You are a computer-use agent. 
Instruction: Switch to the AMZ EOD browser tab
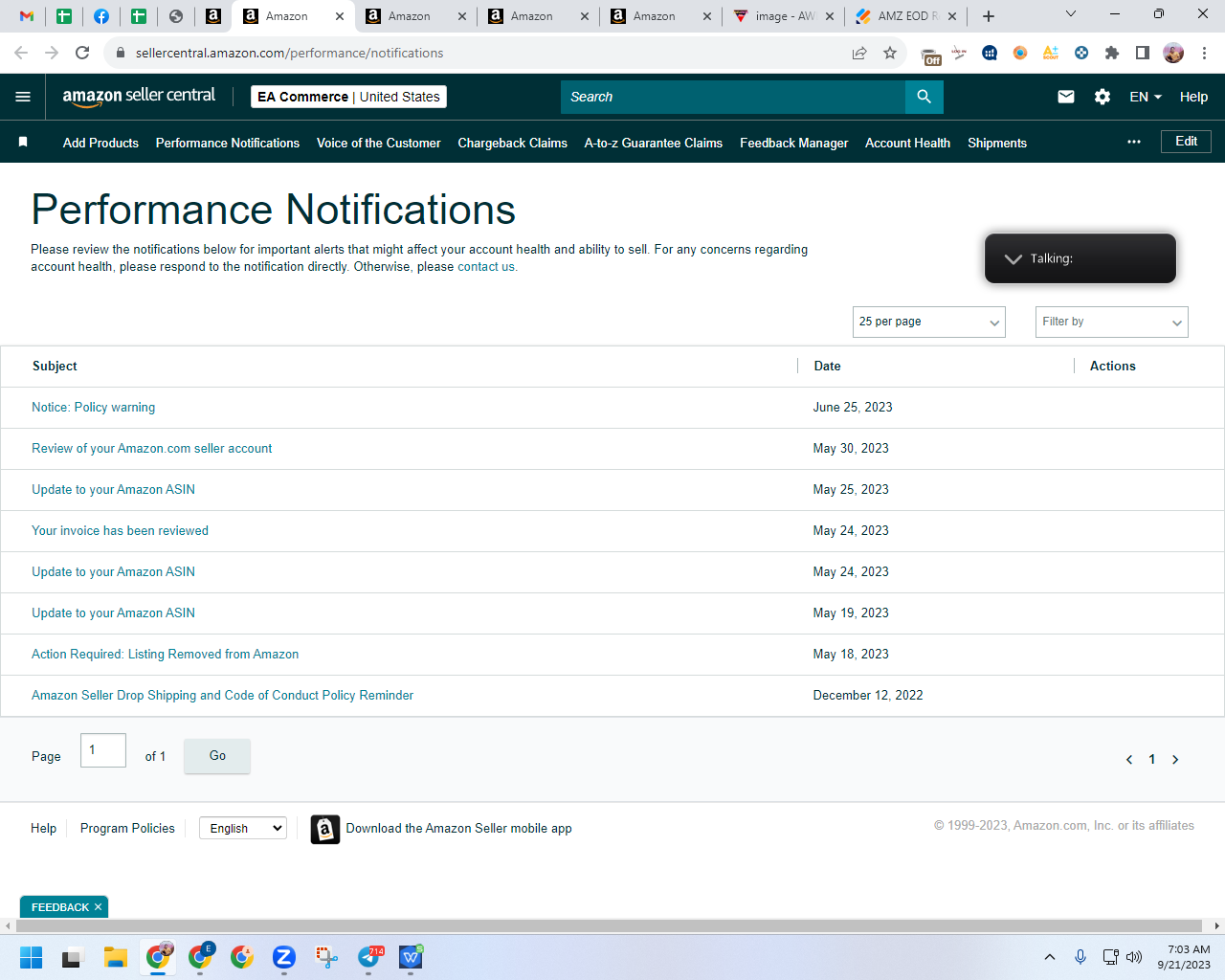coord(906,16)
